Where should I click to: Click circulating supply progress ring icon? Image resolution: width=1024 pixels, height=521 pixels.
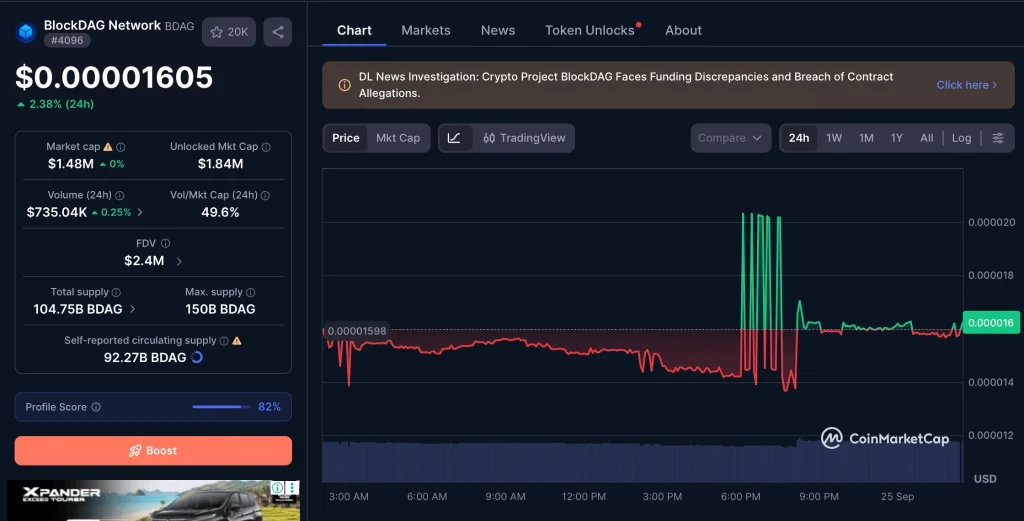tap(197, 357)
